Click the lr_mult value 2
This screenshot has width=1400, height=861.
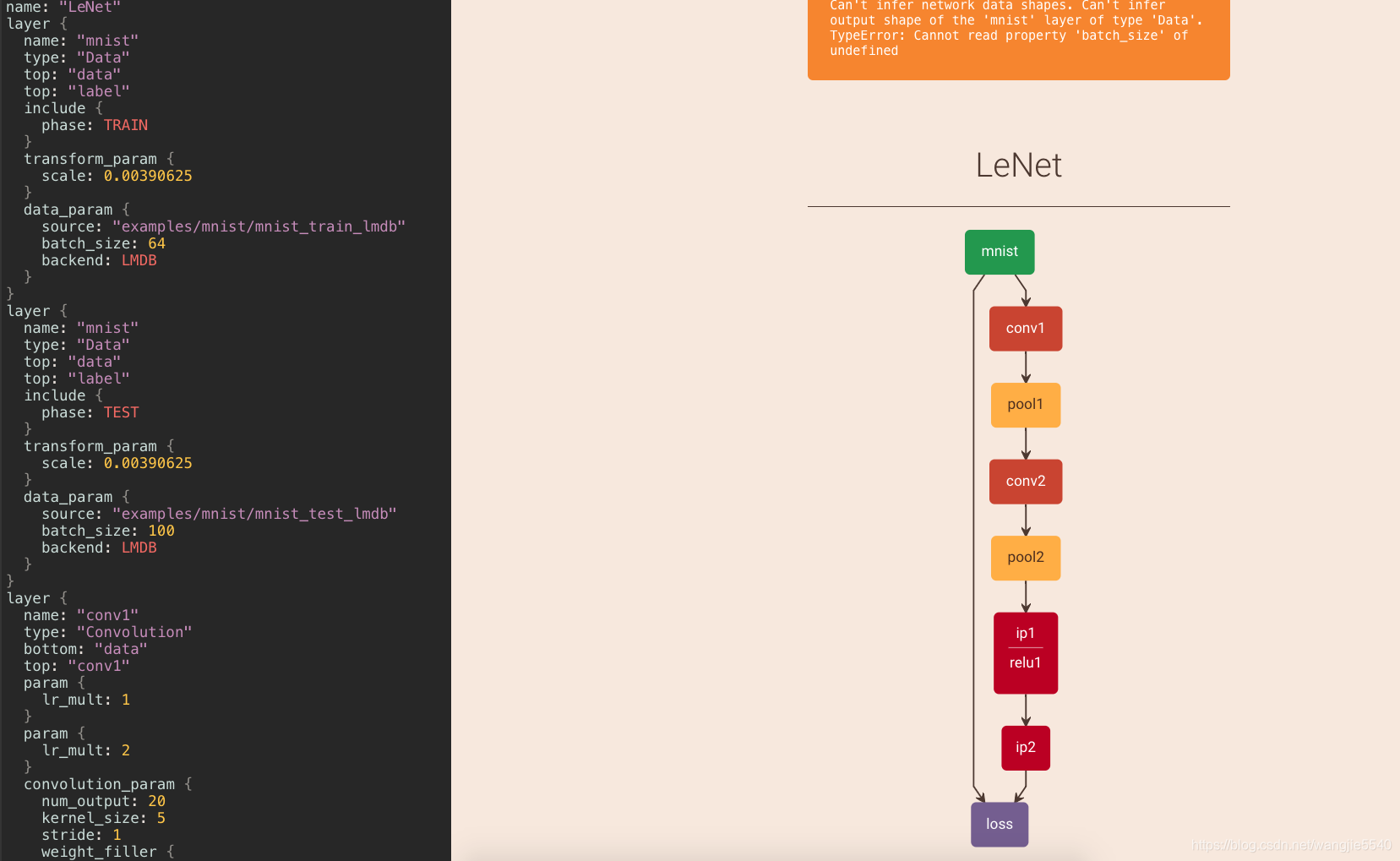(126, 750)
